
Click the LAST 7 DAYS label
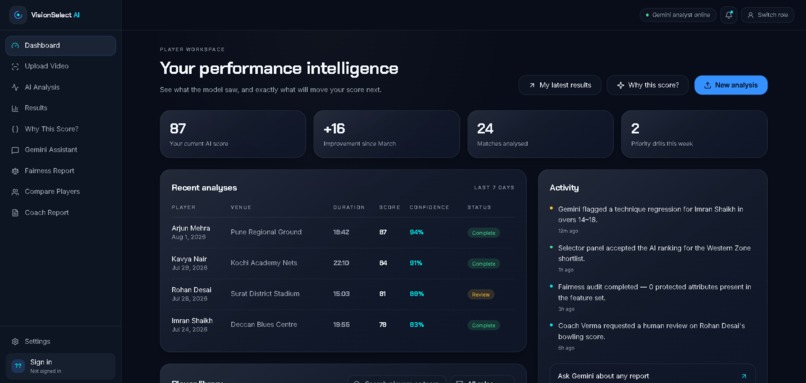click(494, 188)
